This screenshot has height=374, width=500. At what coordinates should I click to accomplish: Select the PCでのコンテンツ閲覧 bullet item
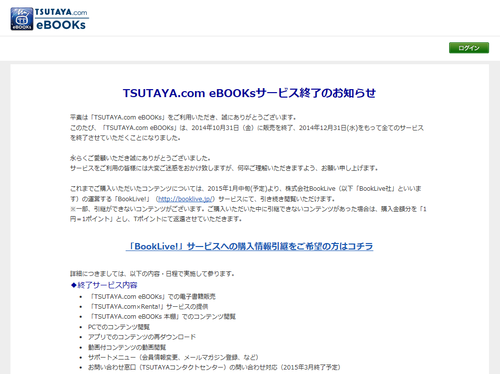119,327
